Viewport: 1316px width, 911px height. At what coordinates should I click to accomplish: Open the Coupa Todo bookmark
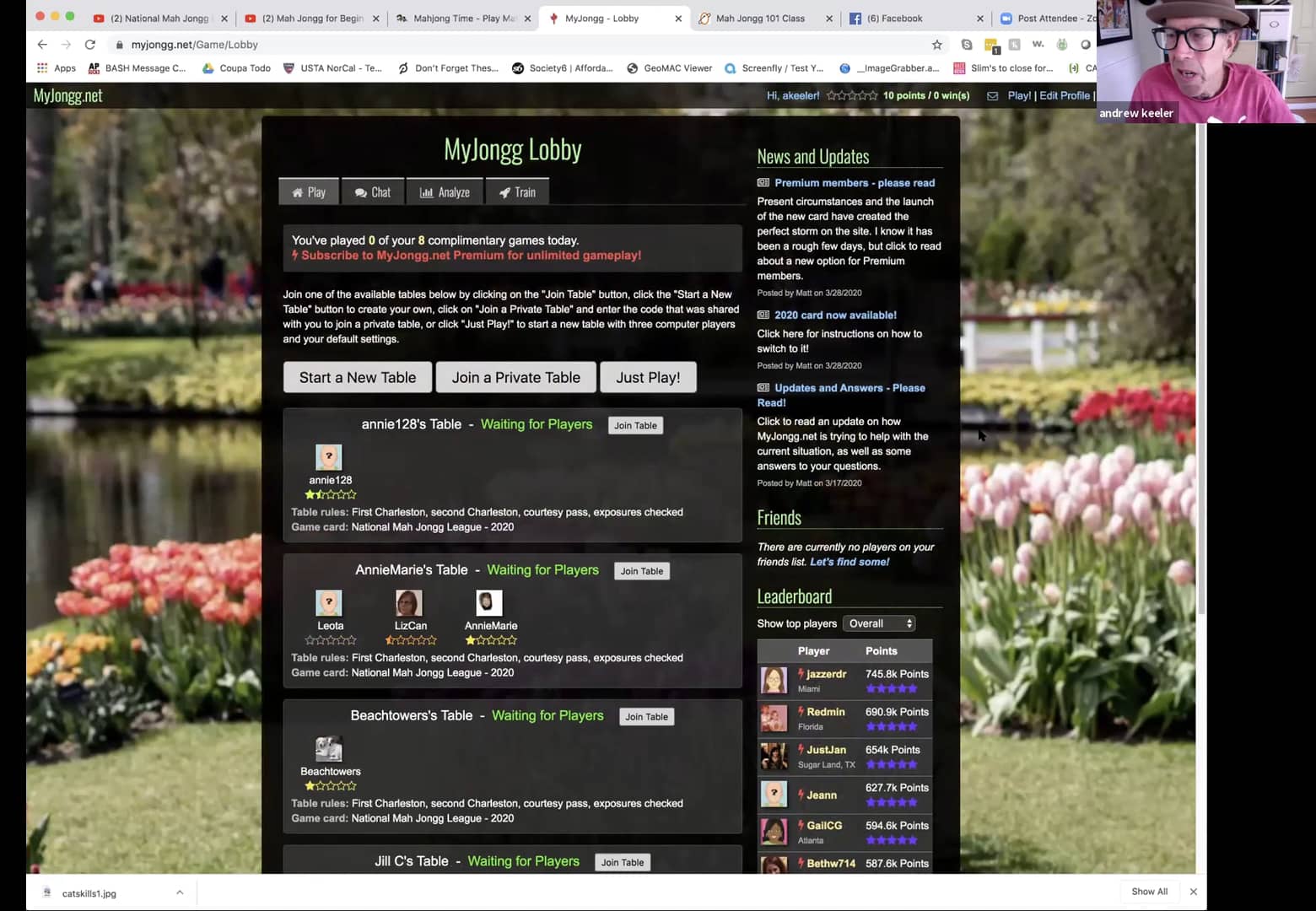click(x=236, y=68)
